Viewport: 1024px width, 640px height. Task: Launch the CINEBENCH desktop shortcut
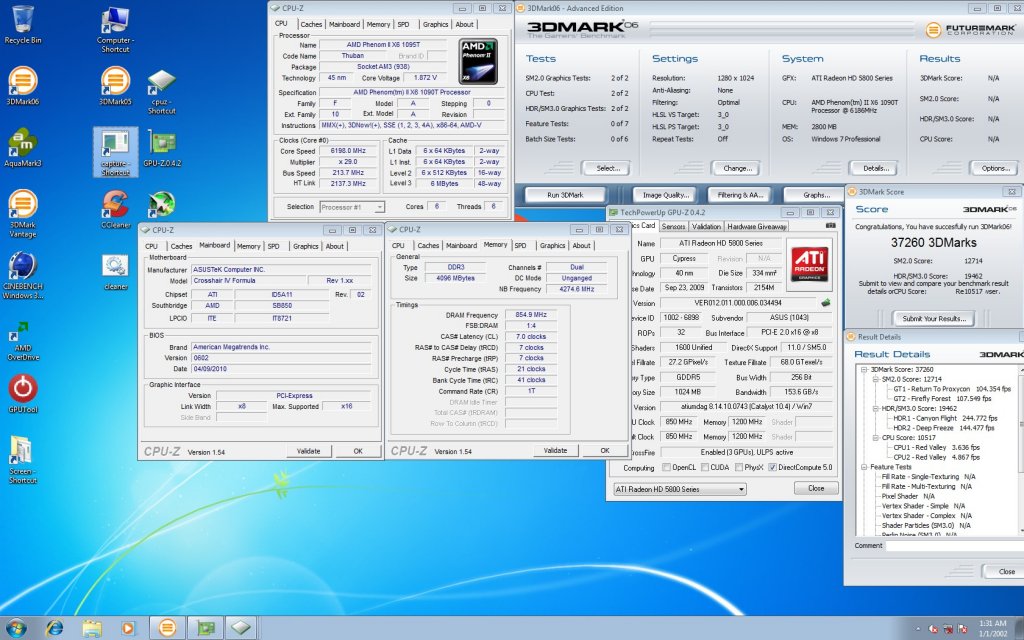(23, 275)
